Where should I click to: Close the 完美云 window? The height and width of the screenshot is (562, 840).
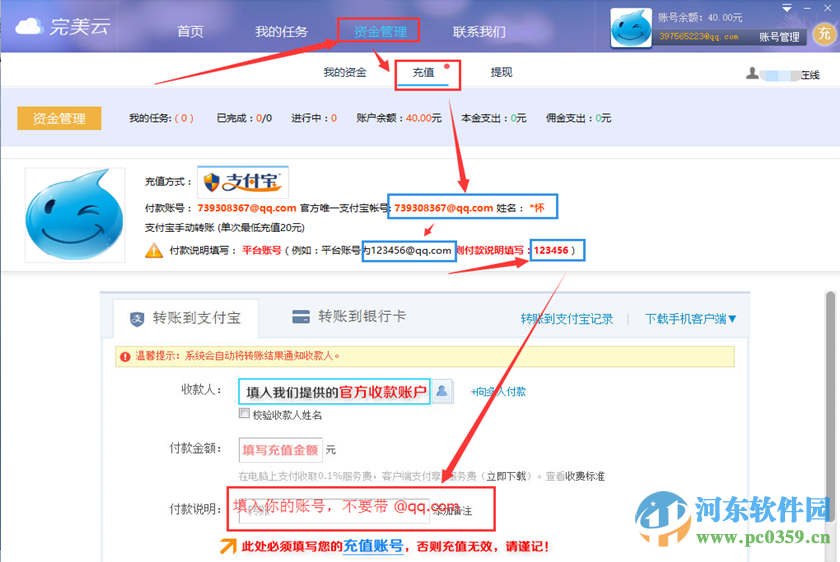(827, 8)
